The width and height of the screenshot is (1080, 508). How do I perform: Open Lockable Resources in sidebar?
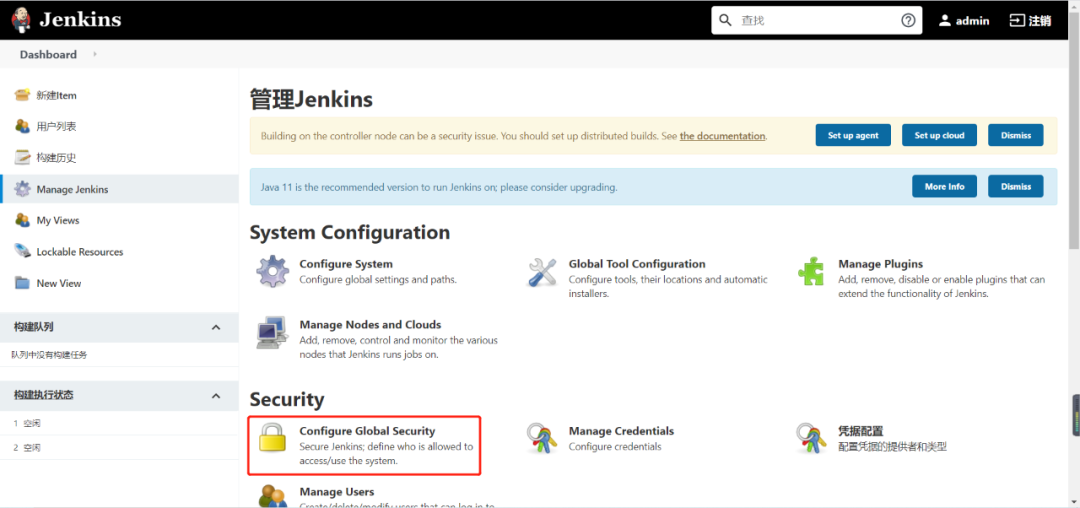[x=80, y=252]
